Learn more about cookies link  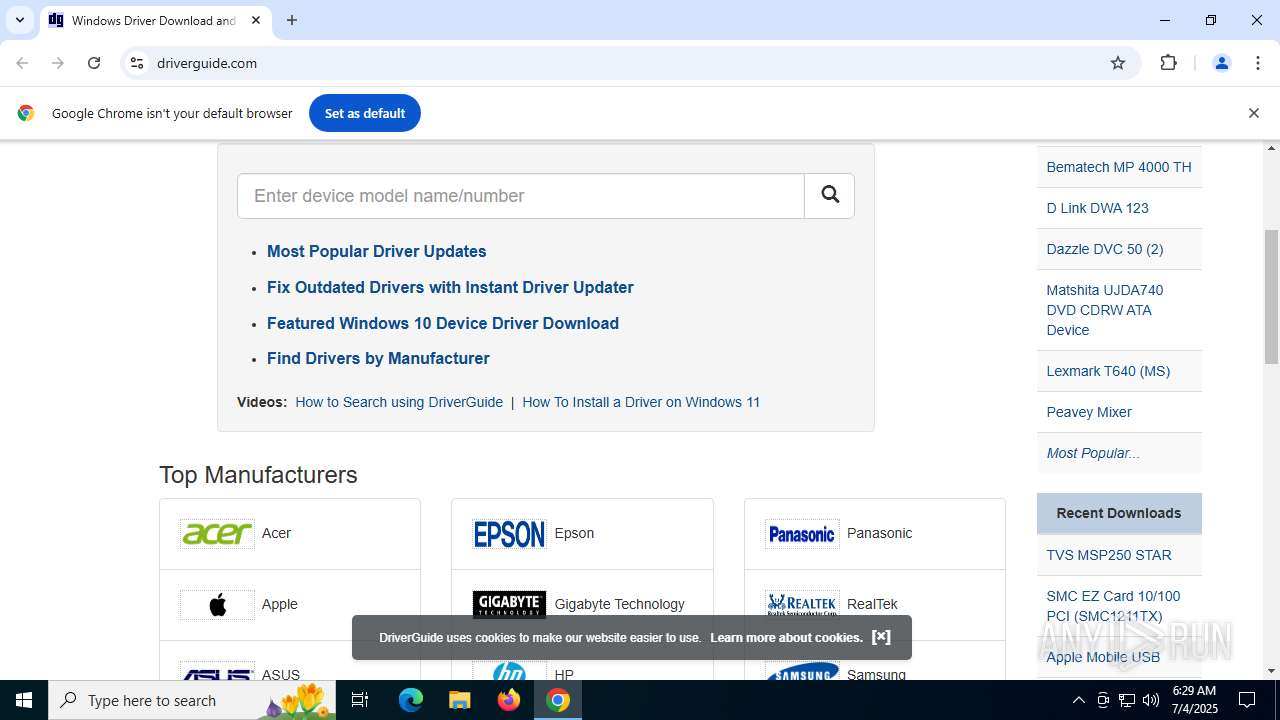coord(786,637)
